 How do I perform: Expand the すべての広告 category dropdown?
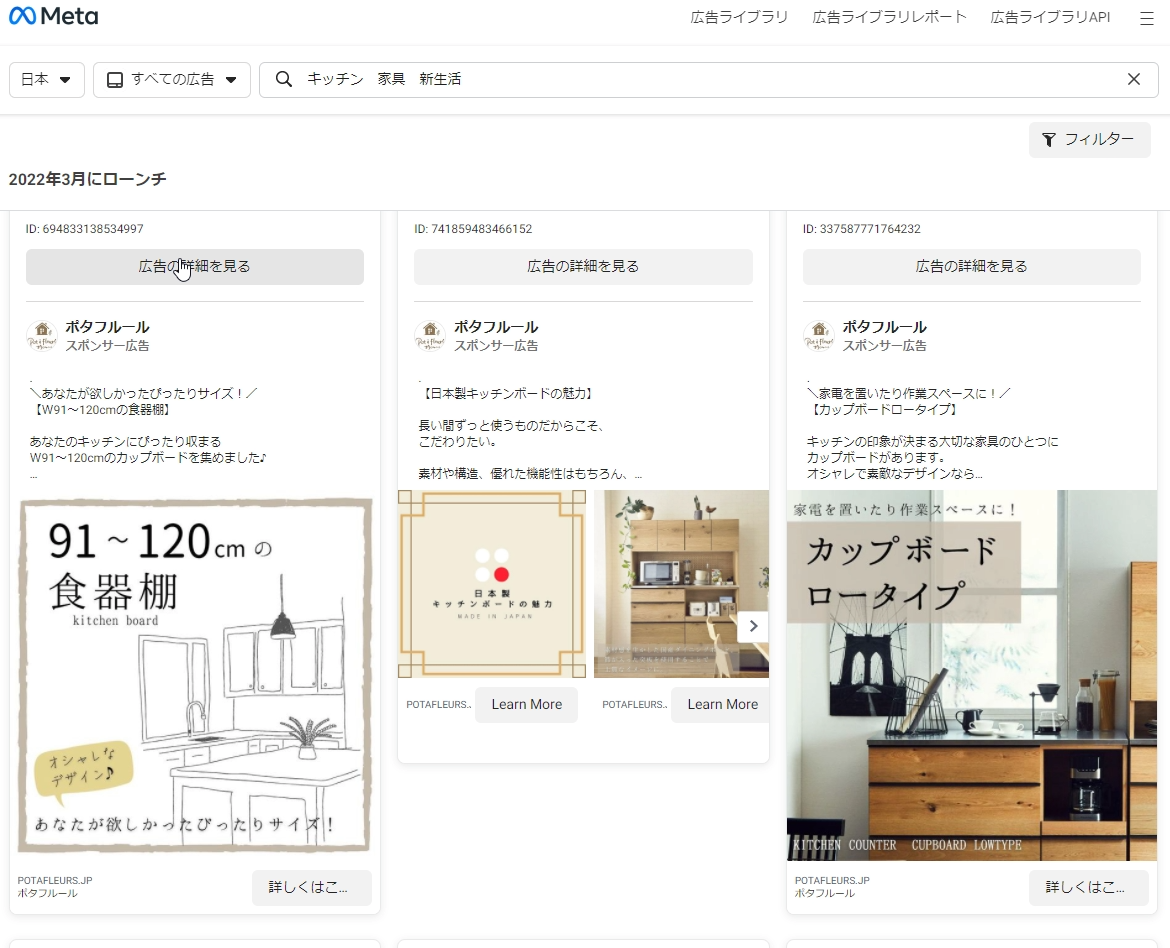(x=172, y=80)
